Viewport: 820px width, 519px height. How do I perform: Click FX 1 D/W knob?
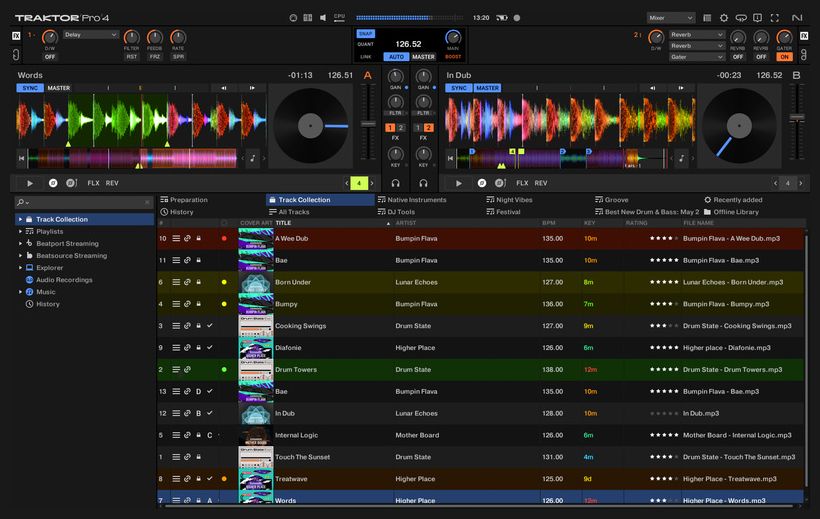(50, 37)
